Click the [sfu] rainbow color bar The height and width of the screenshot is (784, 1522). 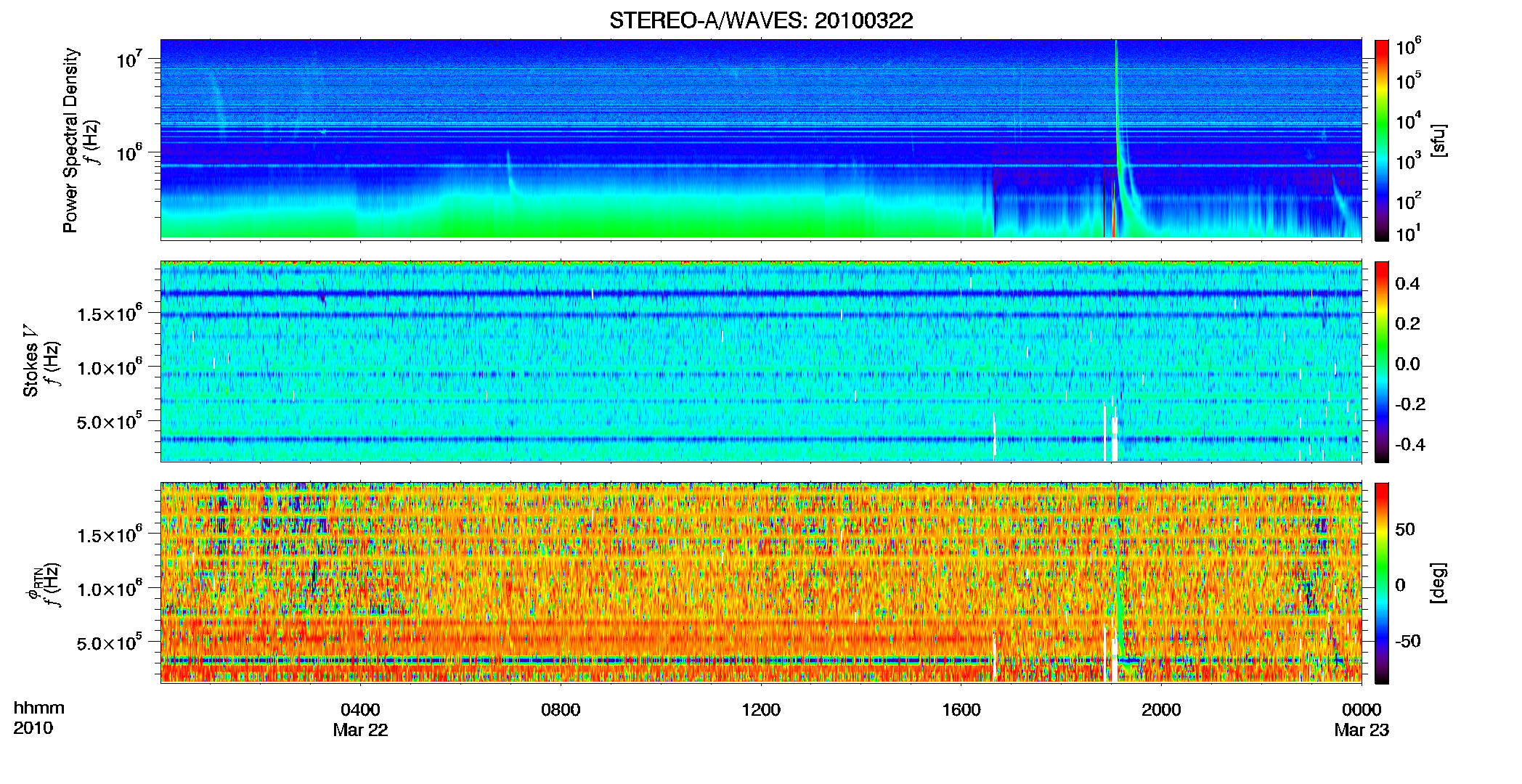point(1382,140)
